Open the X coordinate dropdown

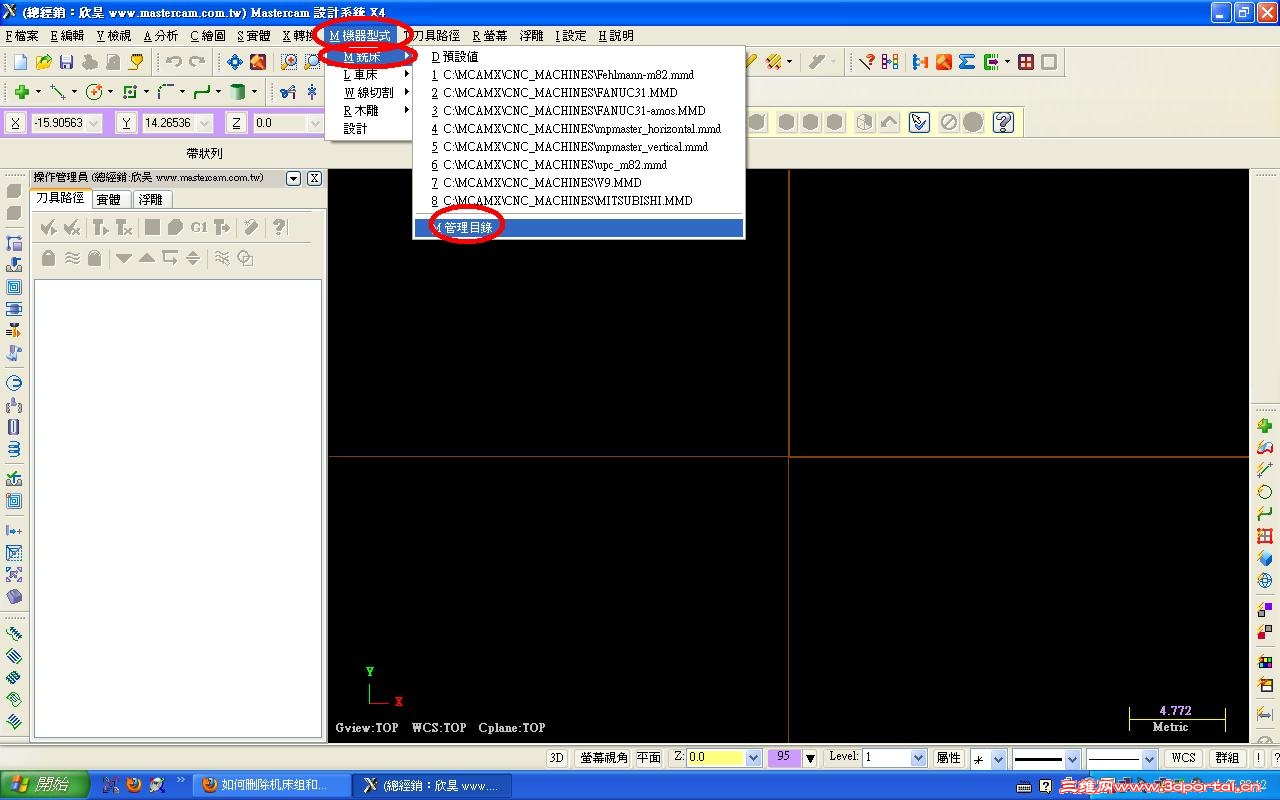click(94, 123)
